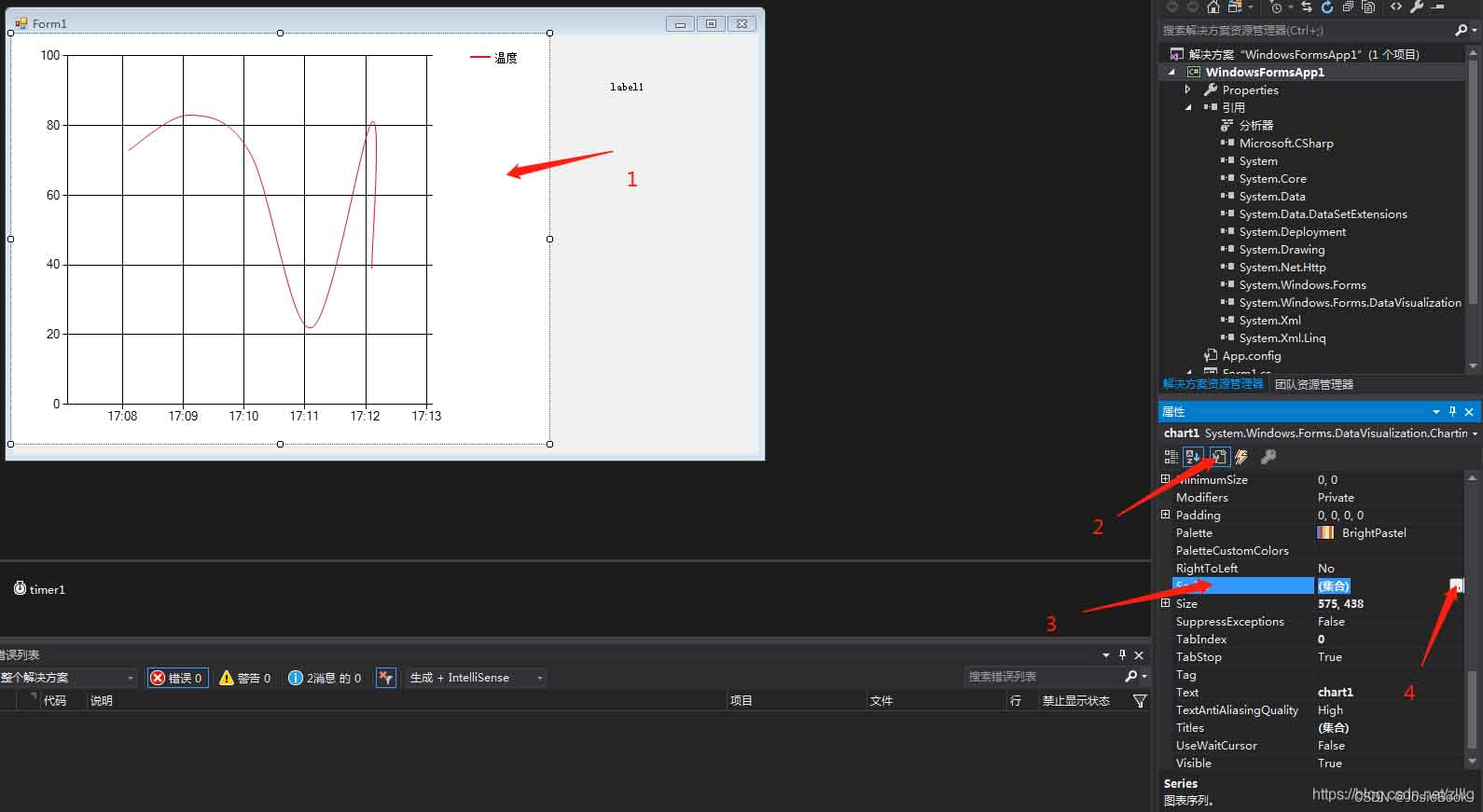This screenshot has width=1483, height=812.
Task: Select System.Windows.Forms.DataVisualization reference
Action: point(1350,302)
